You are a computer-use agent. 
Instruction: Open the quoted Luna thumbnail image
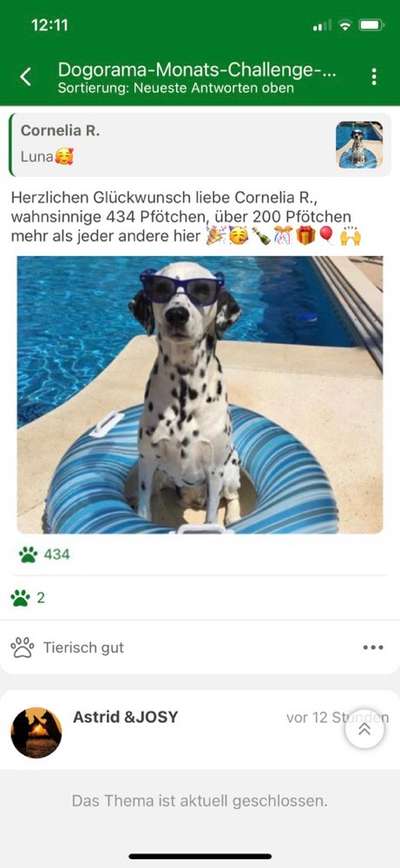[359, 144]
